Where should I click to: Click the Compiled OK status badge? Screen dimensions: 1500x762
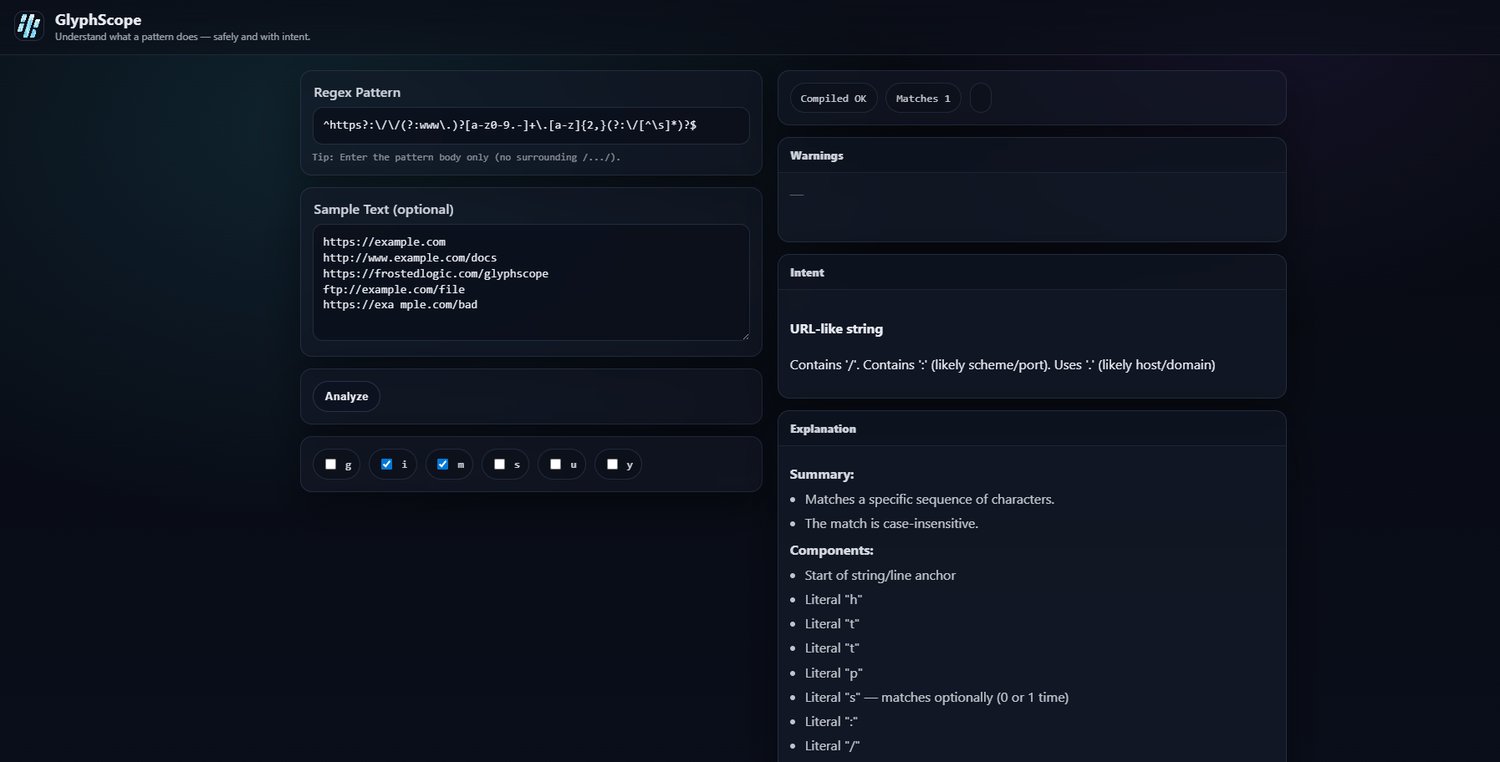pos(833,98)
